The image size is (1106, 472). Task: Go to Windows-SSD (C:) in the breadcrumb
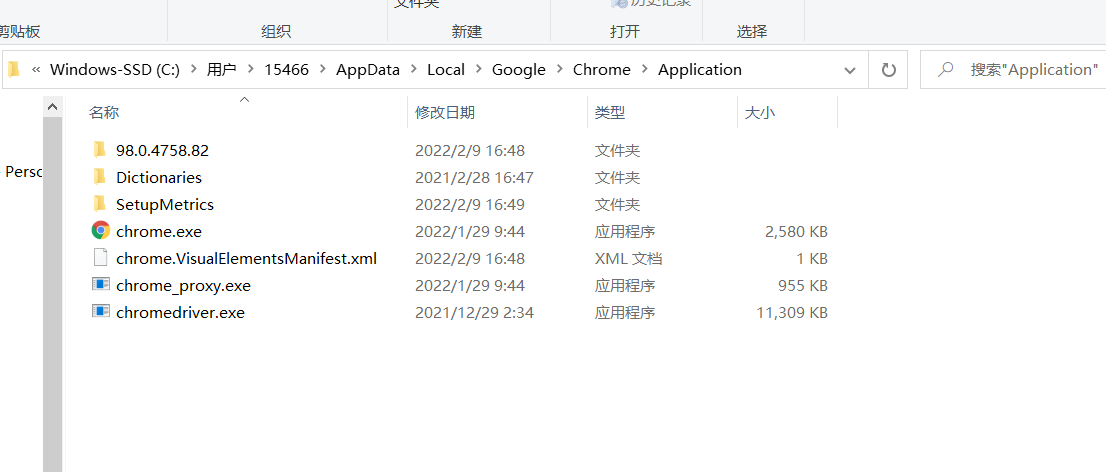[x=115, y=70]
